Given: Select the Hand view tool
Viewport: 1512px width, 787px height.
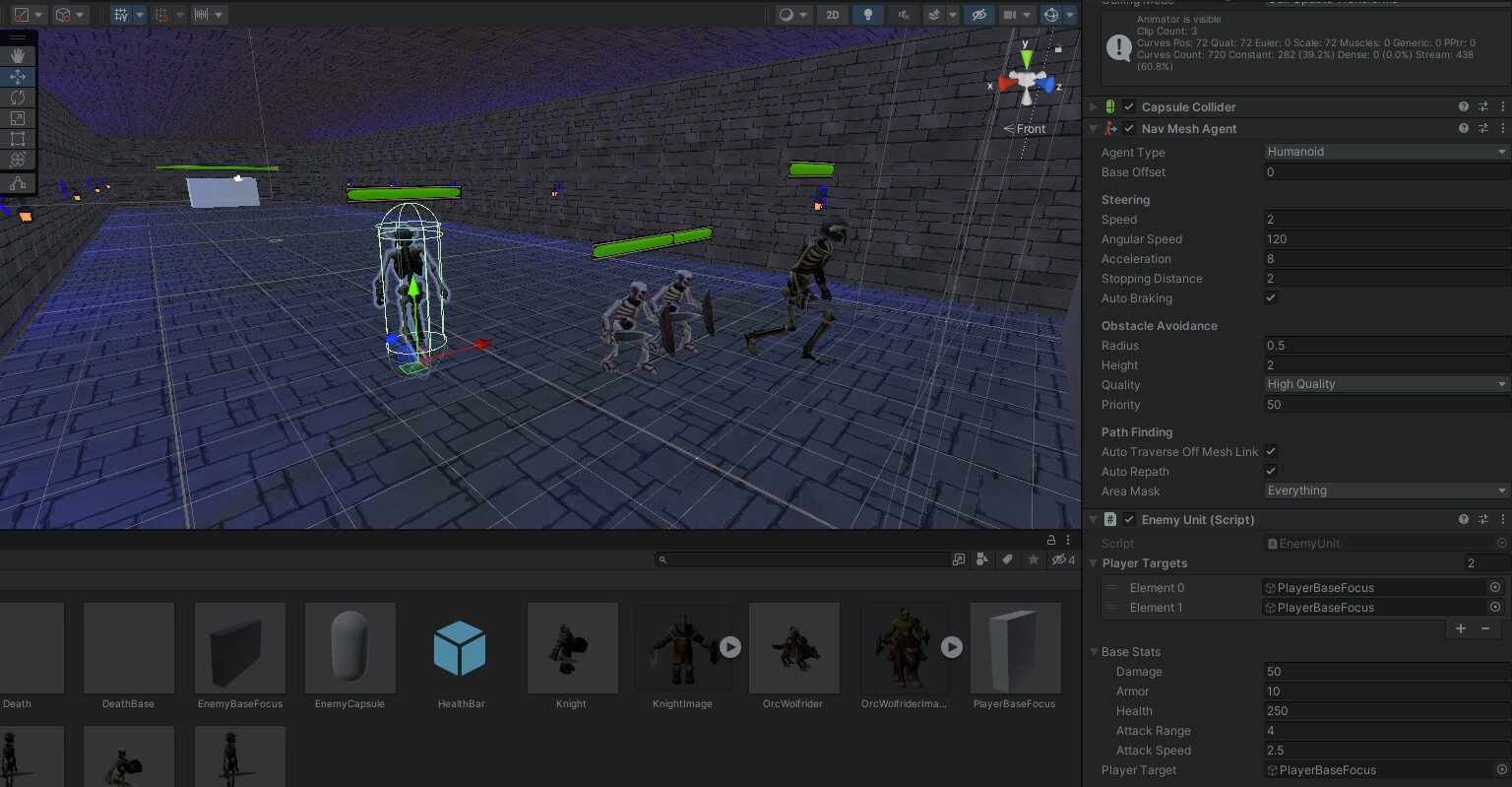Looking at the screenshot, I should [18, 56].
